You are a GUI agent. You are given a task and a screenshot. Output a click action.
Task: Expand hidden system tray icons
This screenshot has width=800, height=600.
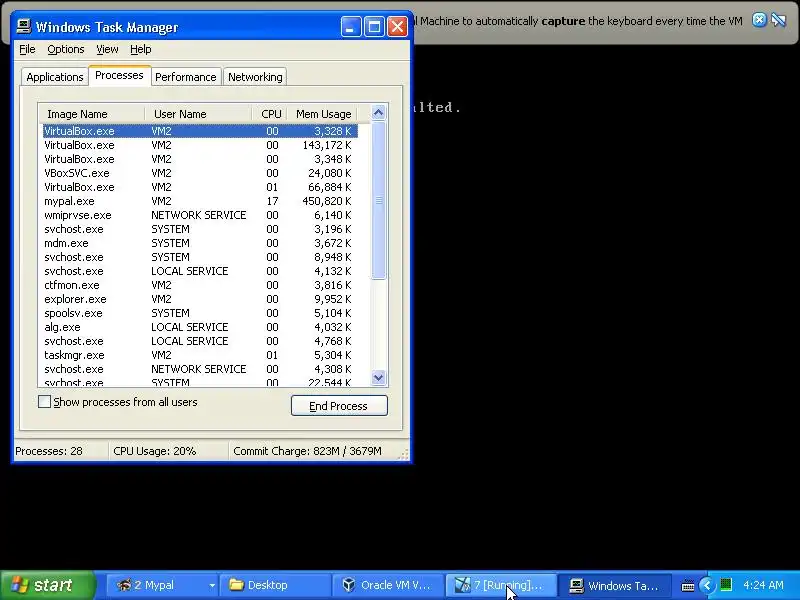(707, 585)
